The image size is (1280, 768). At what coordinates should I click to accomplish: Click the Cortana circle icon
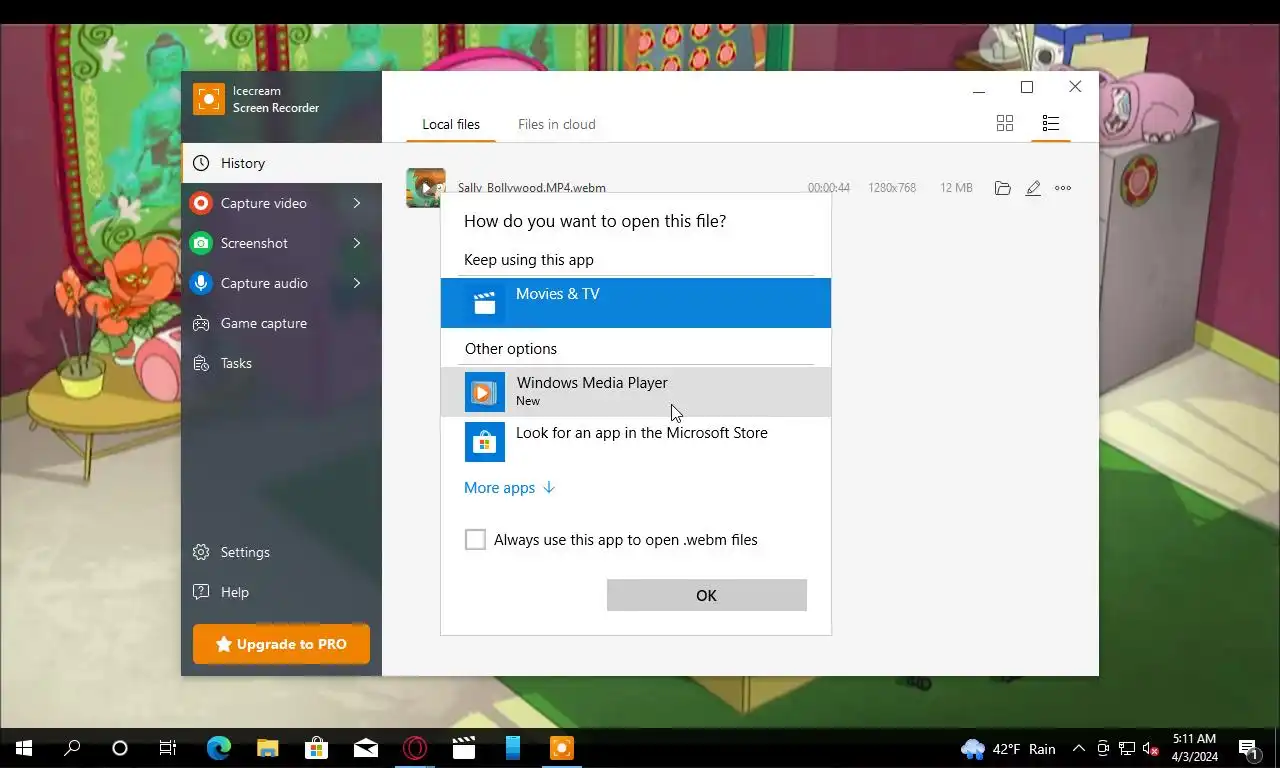[120, 748]
